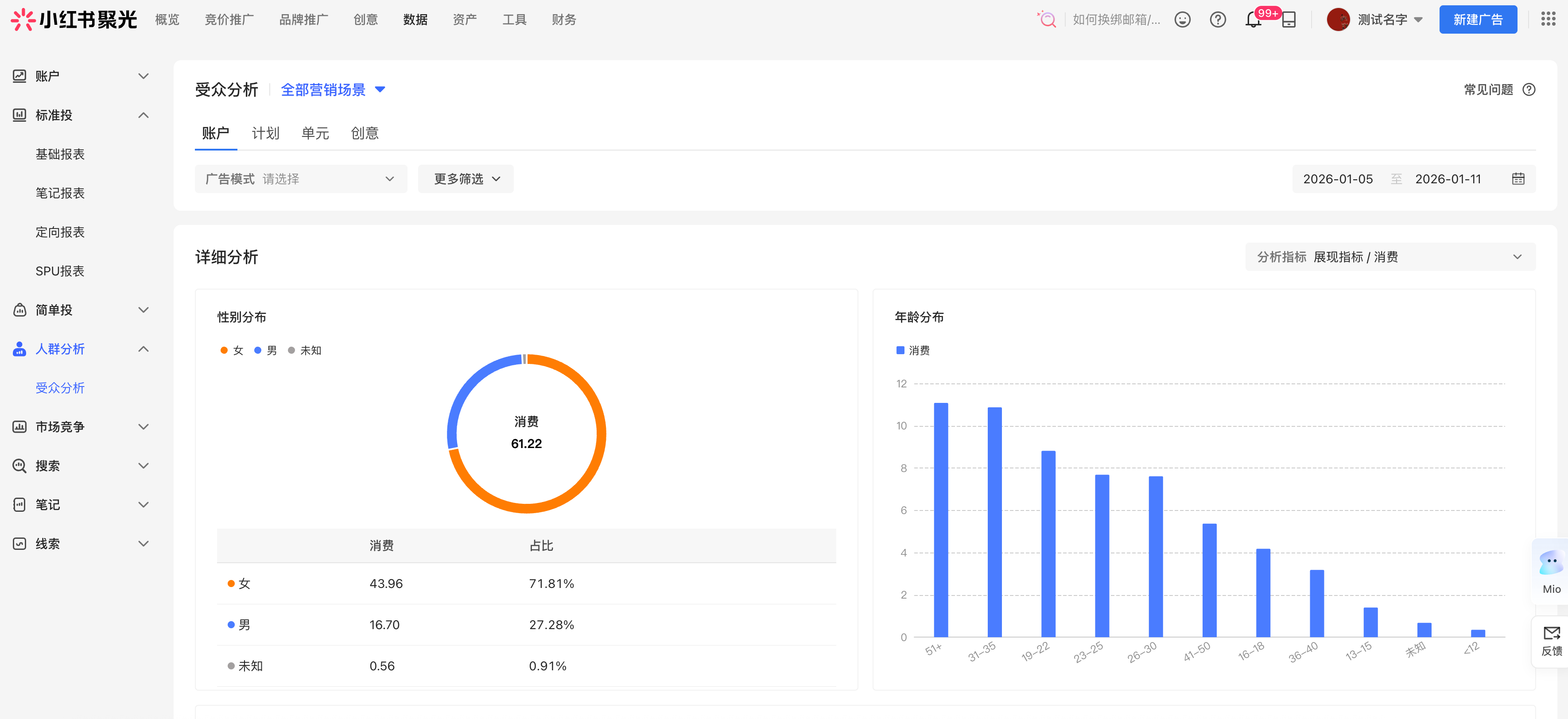
Task: Click the 新建广告 button
Action: click(1478, 19)
